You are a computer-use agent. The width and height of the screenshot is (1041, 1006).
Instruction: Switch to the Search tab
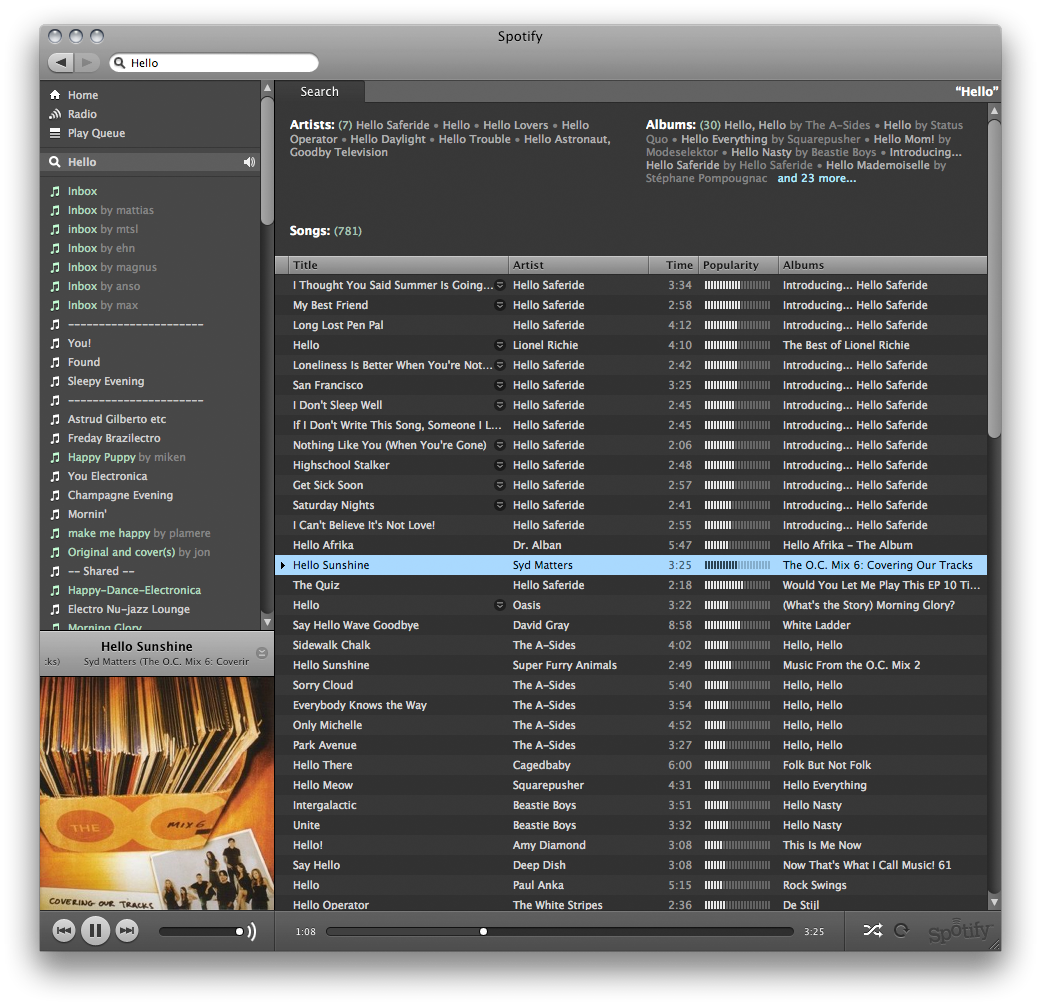pos(320,91)
